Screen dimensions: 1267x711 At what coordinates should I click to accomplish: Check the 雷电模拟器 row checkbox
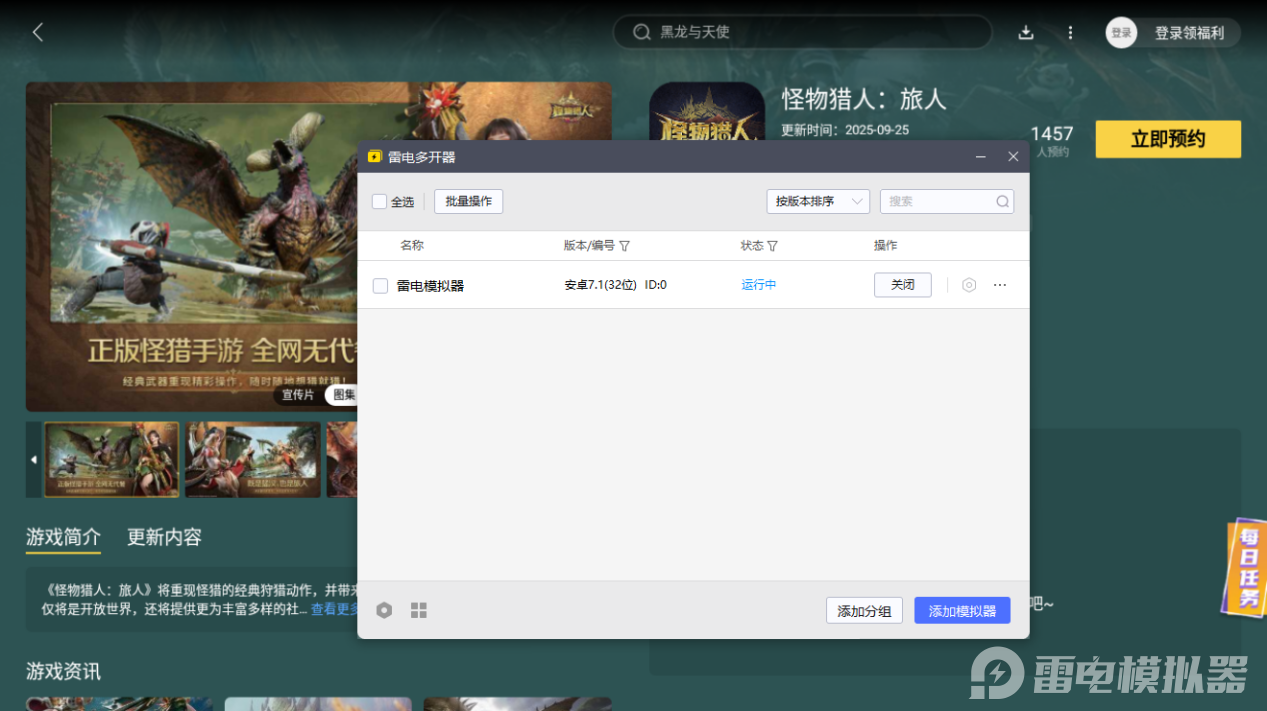pyautogui.click(x=379, y=285)
